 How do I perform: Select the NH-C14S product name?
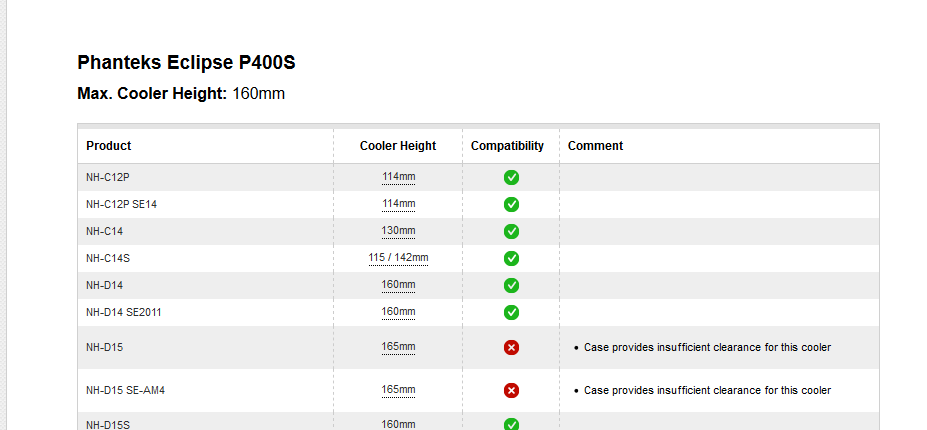pos(108,258)
